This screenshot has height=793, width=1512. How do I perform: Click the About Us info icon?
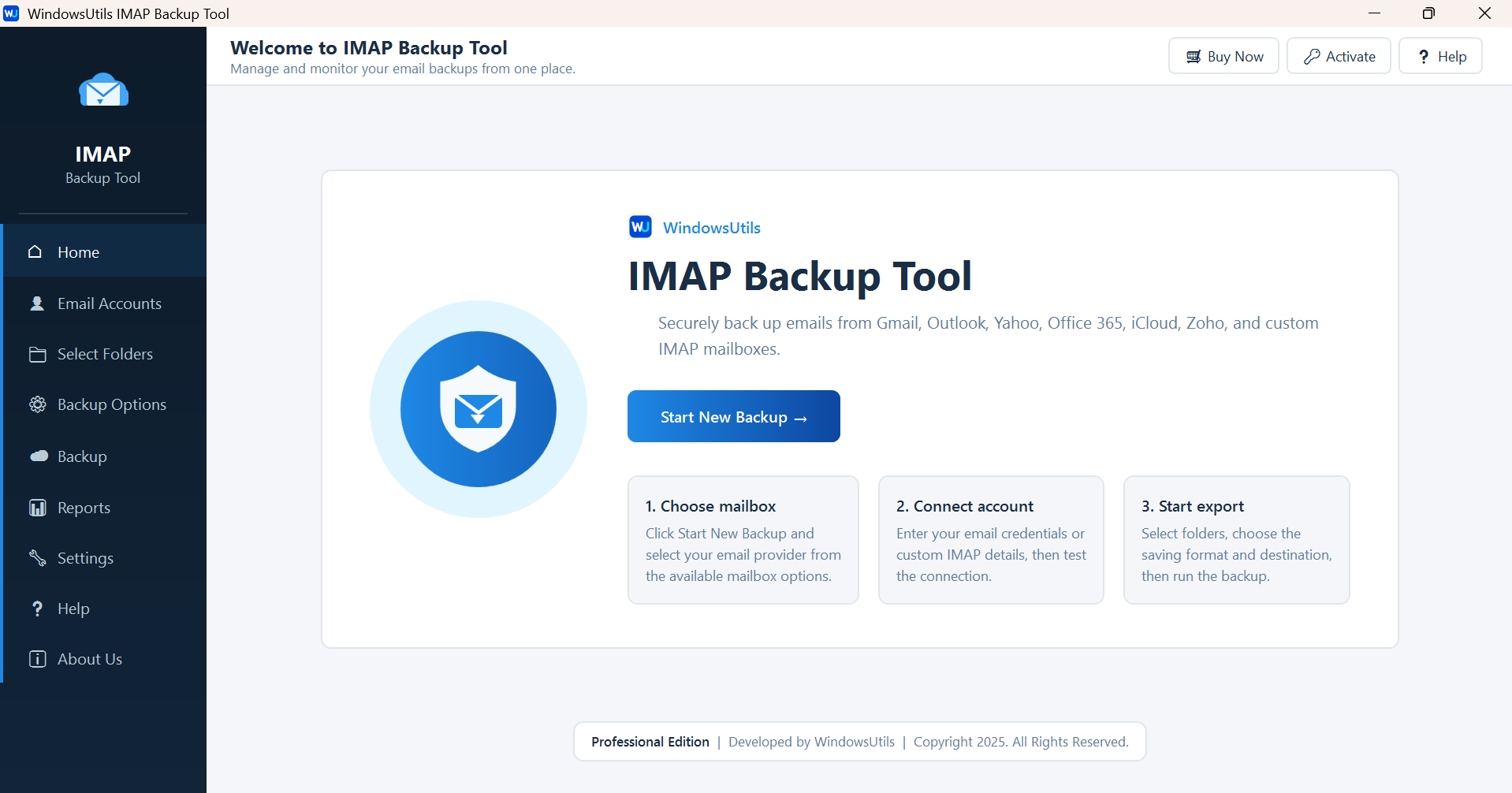click(38, 659)
